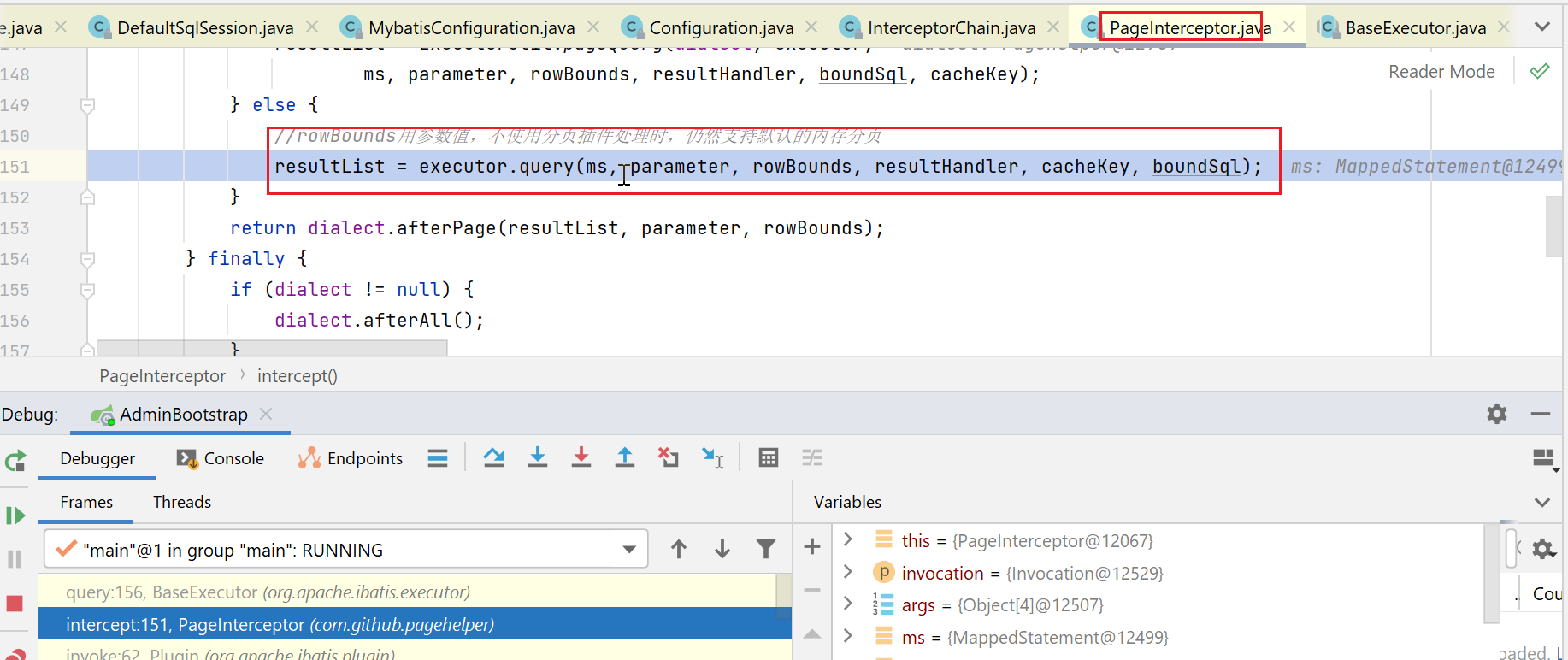Resume program with the green play icon
Image resolution: width=1568 pixels, height=660 pixels.
pos(15,516)
